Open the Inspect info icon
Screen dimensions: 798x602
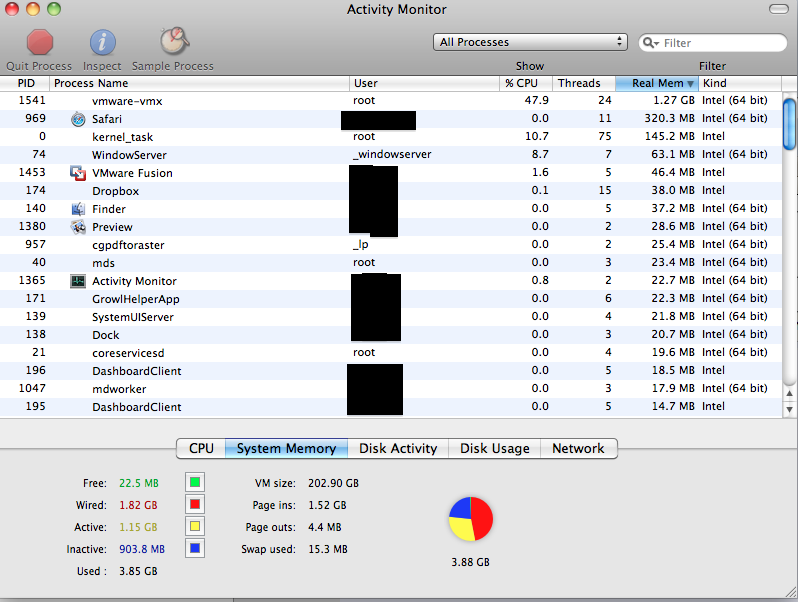click(102, 42)
